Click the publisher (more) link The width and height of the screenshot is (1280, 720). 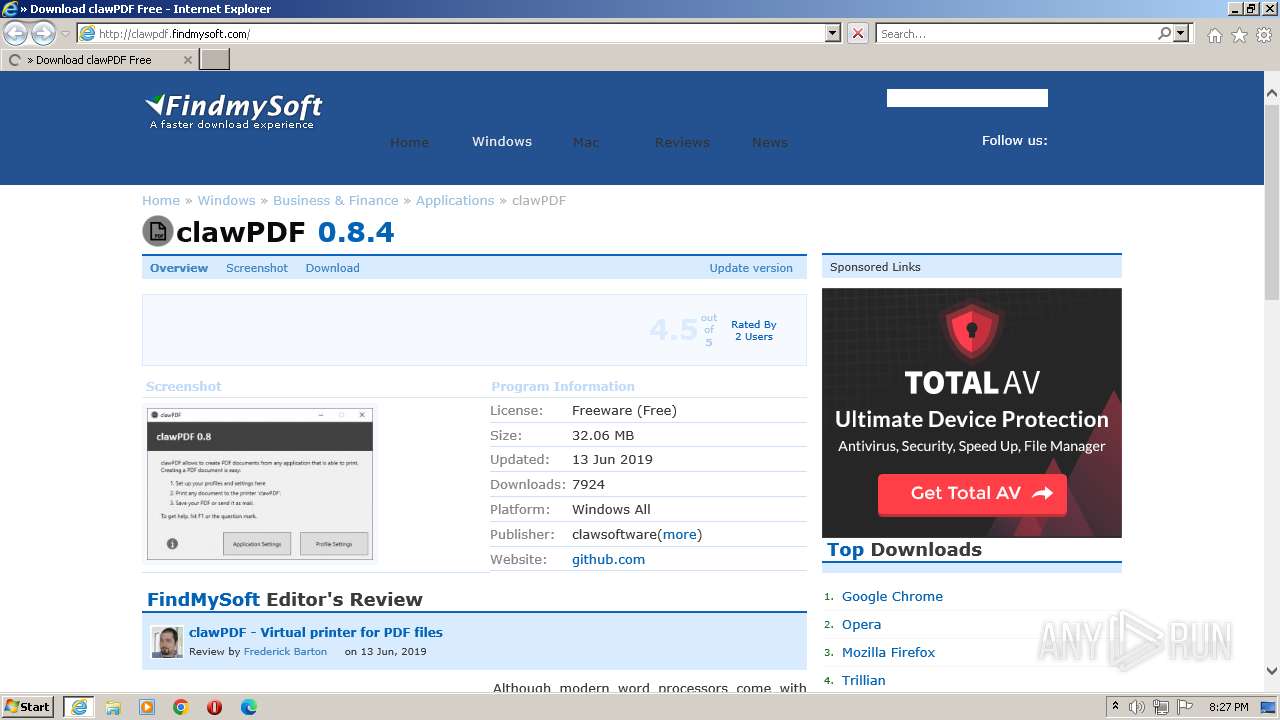tap(679, 534)
